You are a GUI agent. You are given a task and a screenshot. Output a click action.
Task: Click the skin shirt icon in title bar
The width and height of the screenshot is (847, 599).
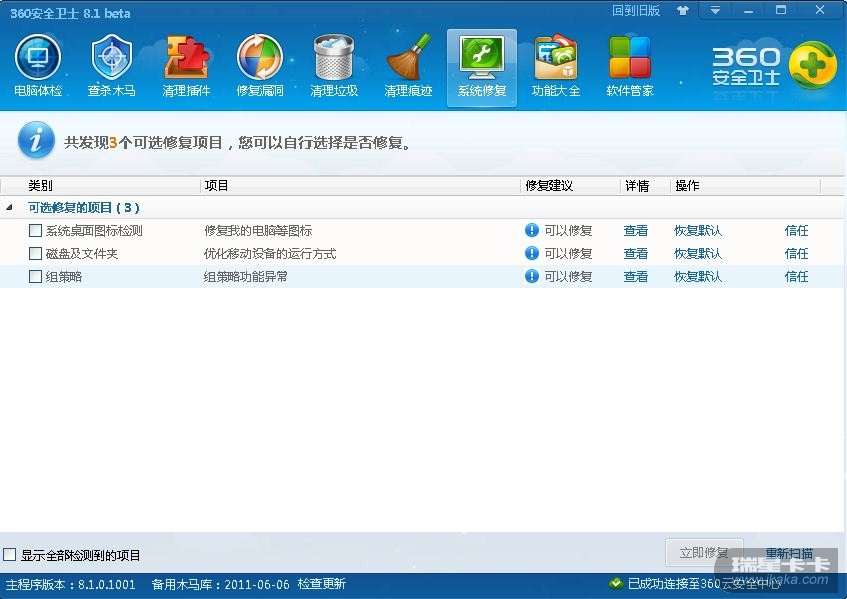tap(683, 10)
